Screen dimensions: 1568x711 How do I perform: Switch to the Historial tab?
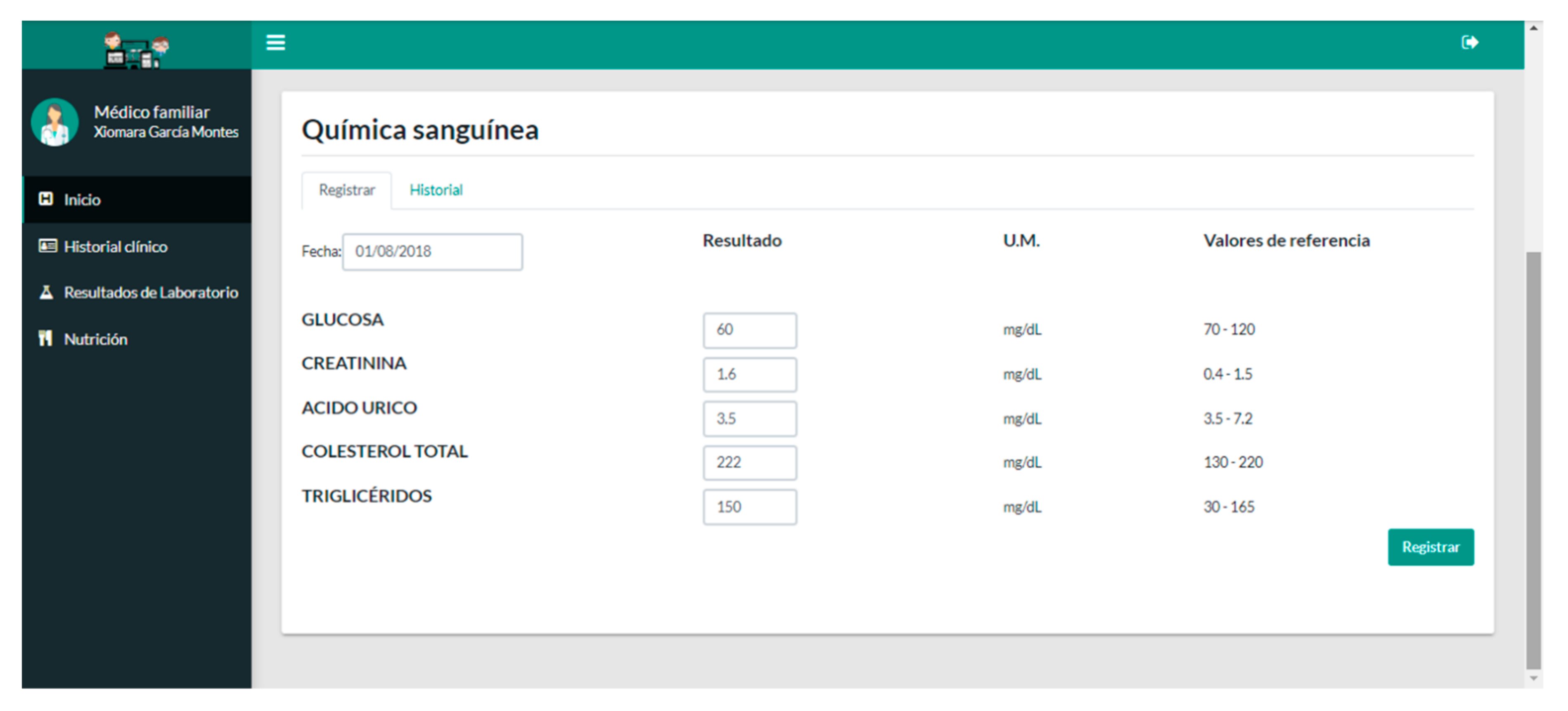(436, 190)
